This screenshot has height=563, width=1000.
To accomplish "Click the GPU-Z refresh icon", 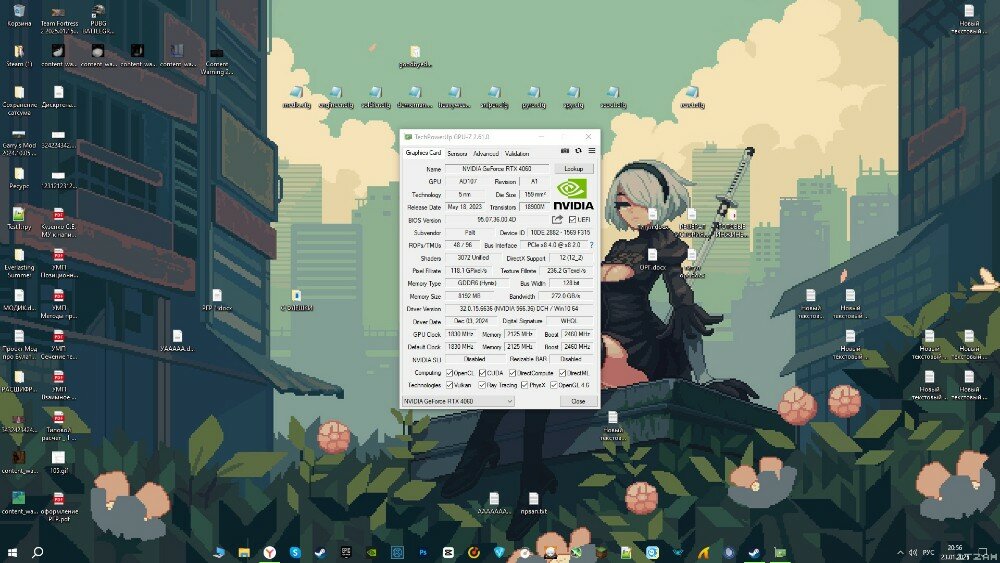I will (x=578, y=151).
